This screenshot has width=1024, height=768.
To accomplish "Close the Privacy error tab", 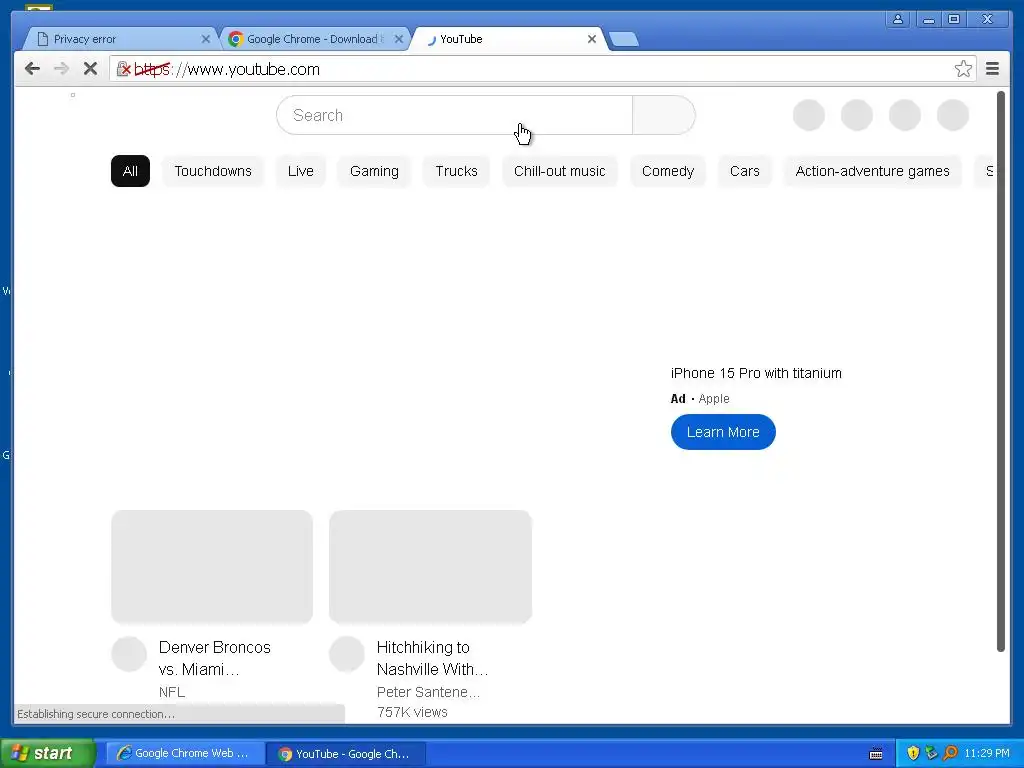I will [x=206, y=39].
